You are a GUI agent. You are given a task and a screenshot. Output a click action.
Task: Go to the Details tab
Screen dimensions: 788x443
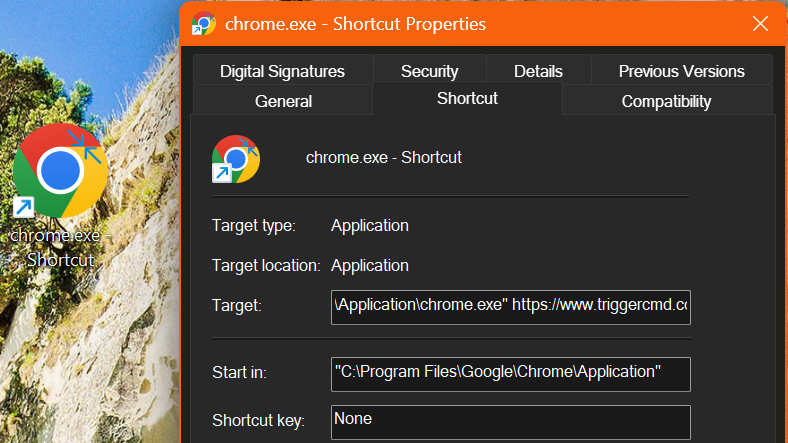point(538,71)
